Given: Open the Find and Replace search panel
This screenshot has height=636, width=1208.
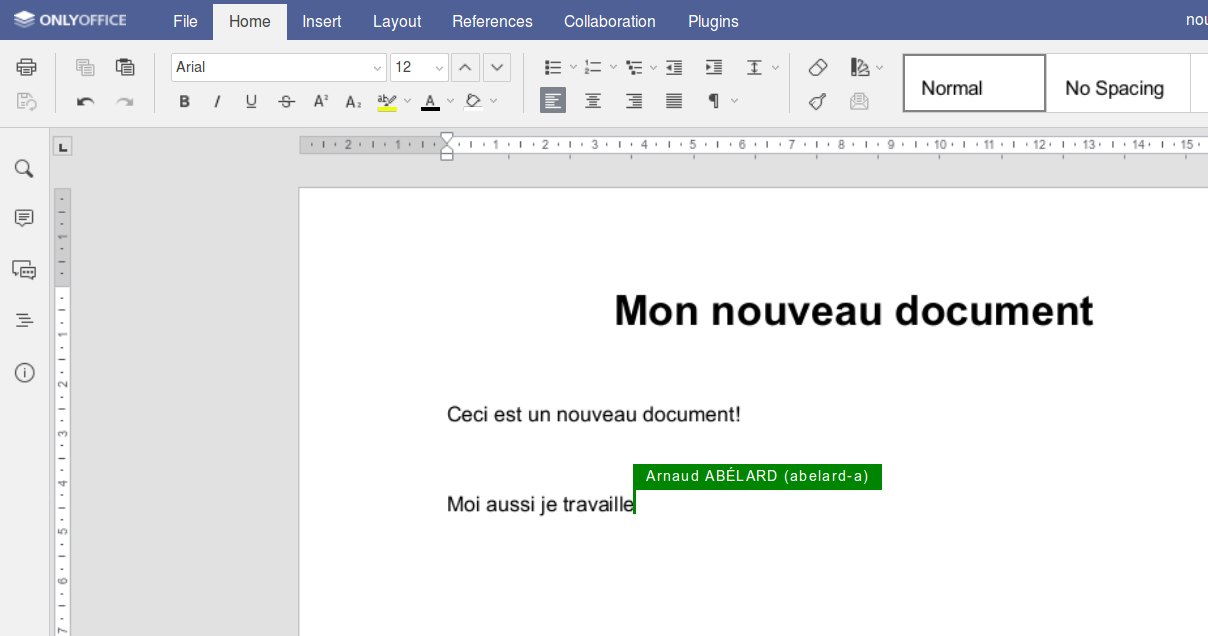Looking at the screenshot, I should click(24, 168).
